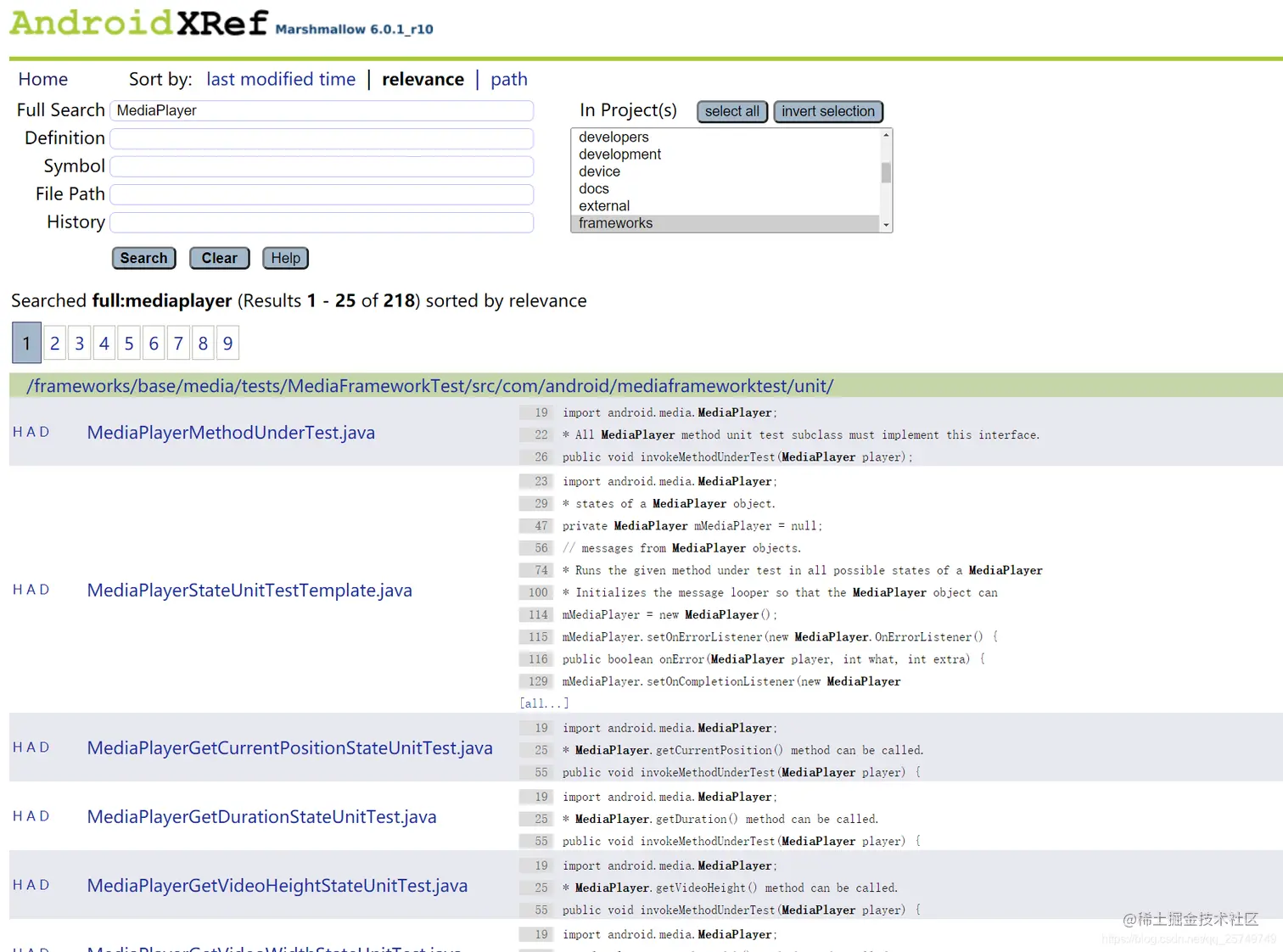
Task: Select external in project list
Action: pos(726,206)
